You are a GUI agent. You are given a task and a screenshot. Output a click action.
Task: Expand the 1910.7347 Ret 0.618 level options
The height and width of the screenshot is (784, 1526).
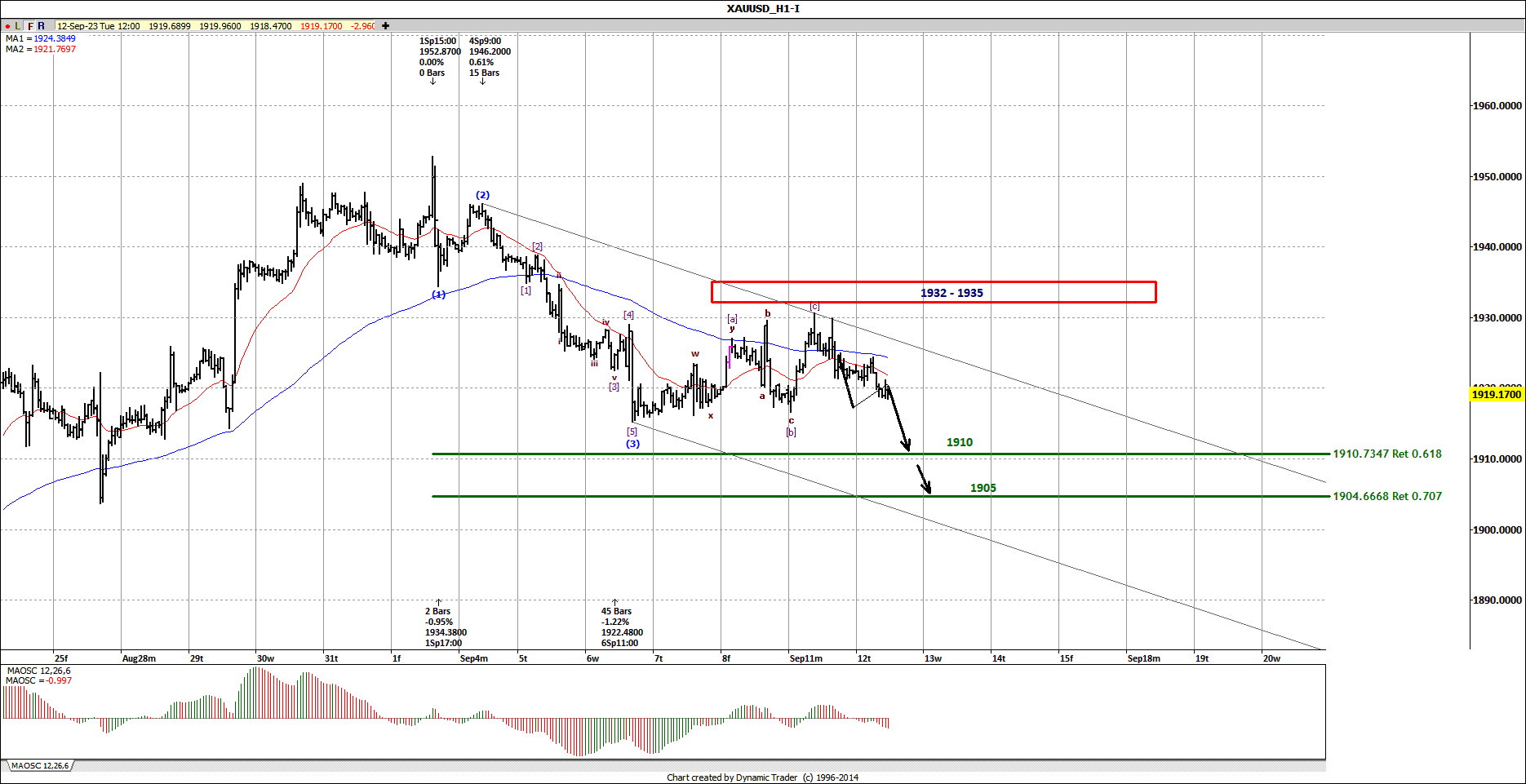tap(1386, 454)
